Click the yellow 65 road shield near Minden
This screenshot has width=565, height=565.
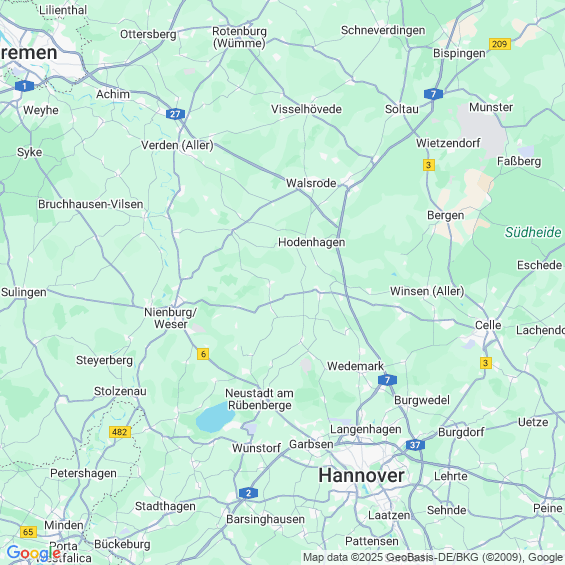[x=28, y=532]
